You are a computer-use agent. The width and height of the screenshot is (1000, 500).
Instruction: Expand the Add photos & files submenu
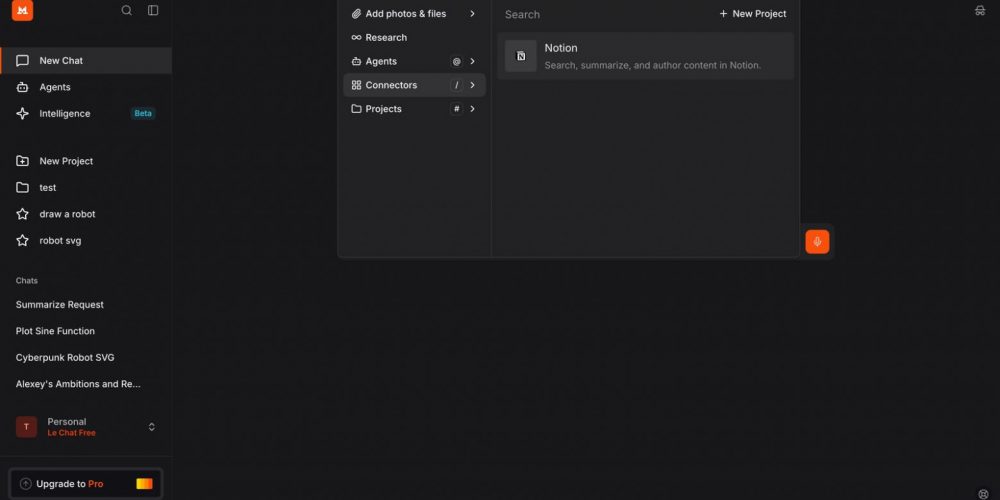(472, 14)
